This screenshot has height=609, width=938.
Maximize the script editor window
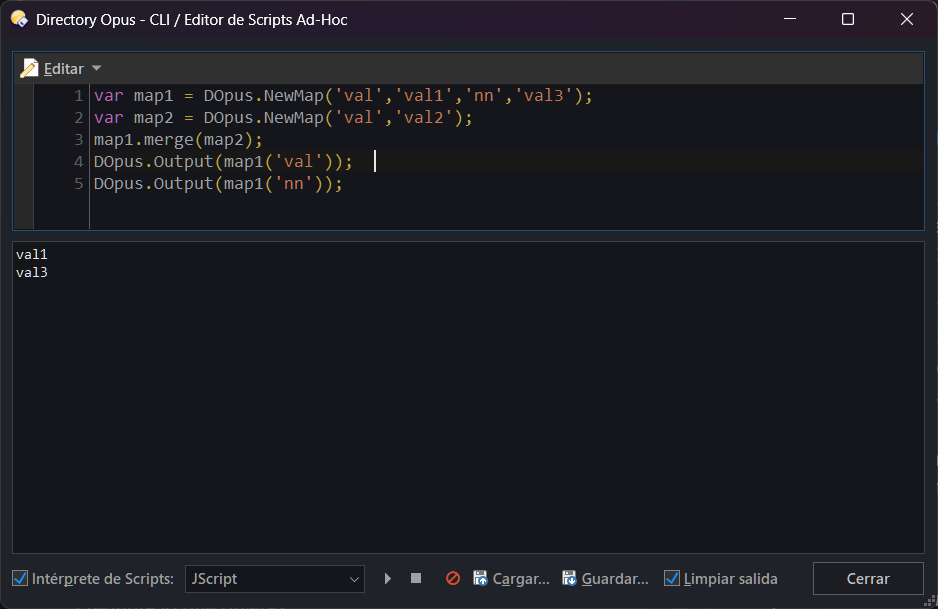(848, 19)
